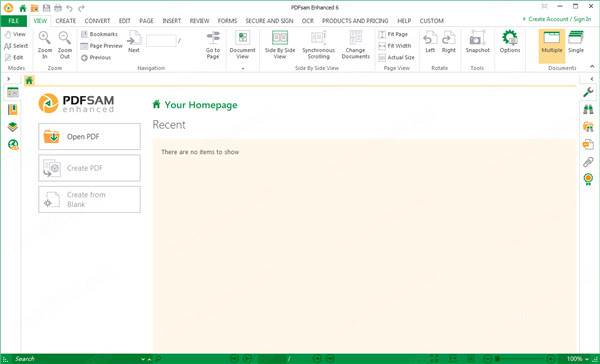Select View mode
Screen dimensions: 600x364
(15, 34)
